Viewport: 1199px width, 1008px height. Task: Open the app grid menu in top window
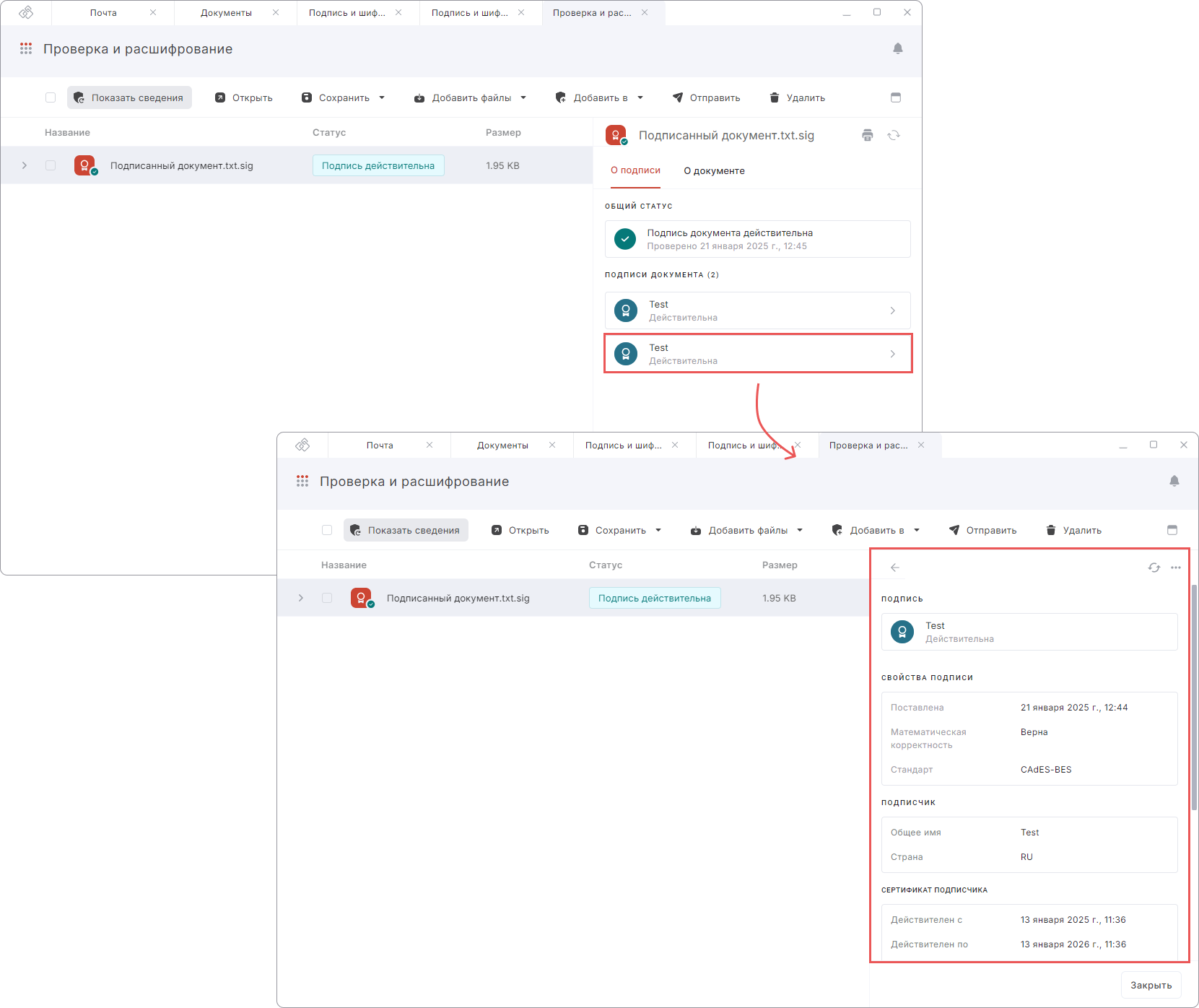pyautogui.click(x=26, y=48)
